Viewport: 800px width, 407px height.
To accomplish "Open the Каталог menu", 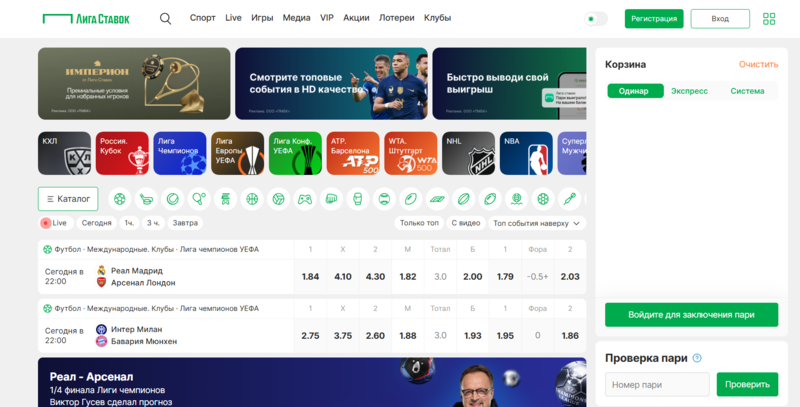I will [x=68, y=199].
